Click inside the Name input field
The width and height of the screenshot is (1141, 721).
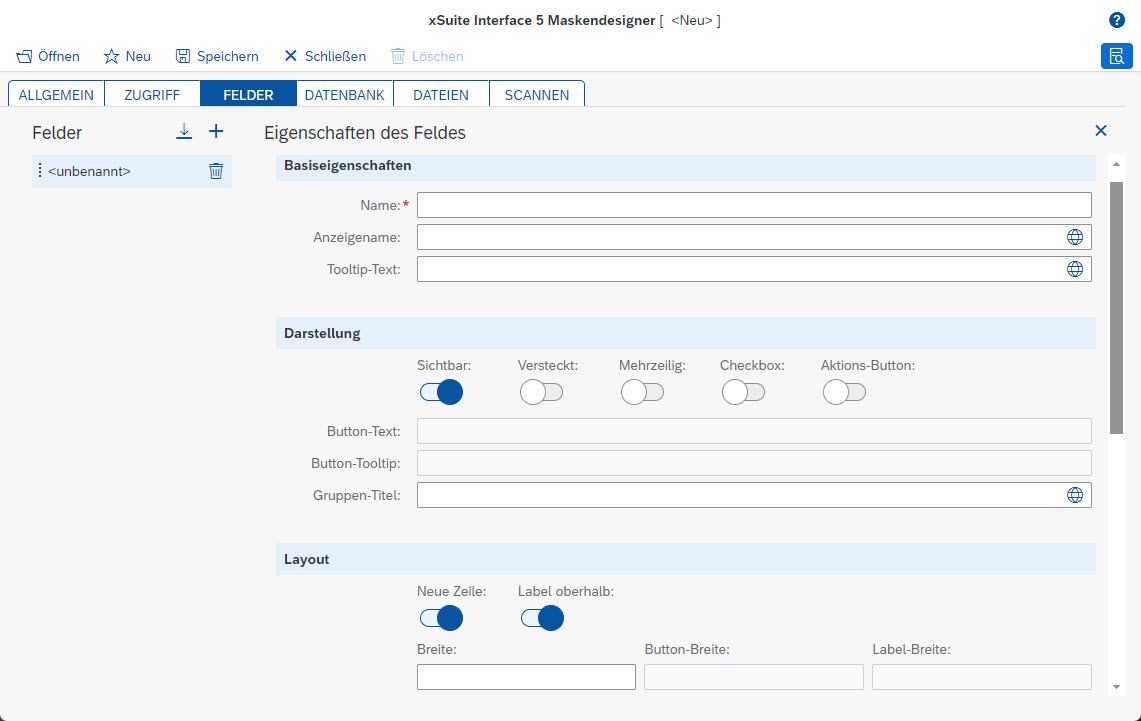pos(754,205)
